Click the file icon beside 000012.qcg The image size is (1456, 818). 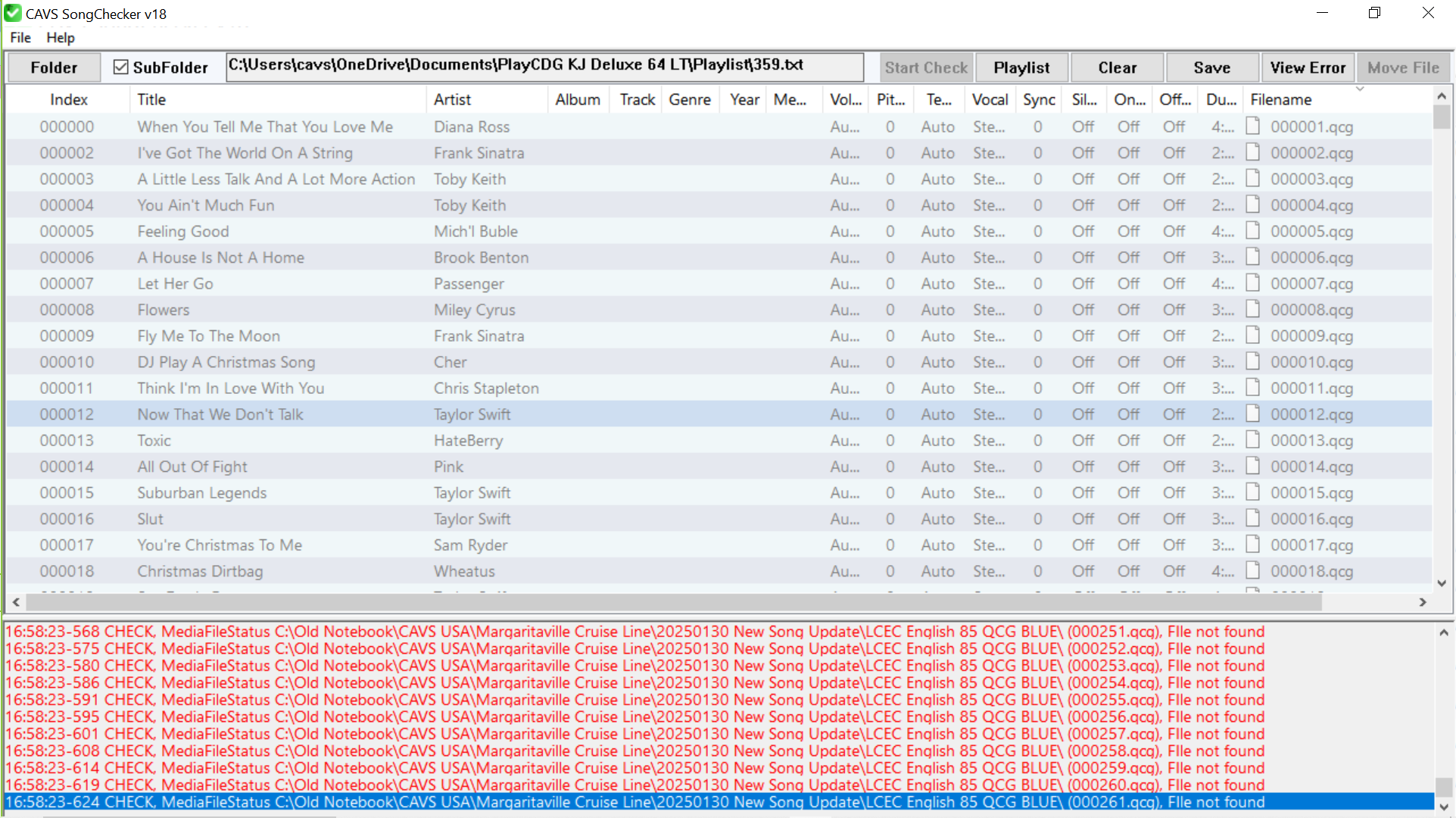click(x=1253, y=414)
